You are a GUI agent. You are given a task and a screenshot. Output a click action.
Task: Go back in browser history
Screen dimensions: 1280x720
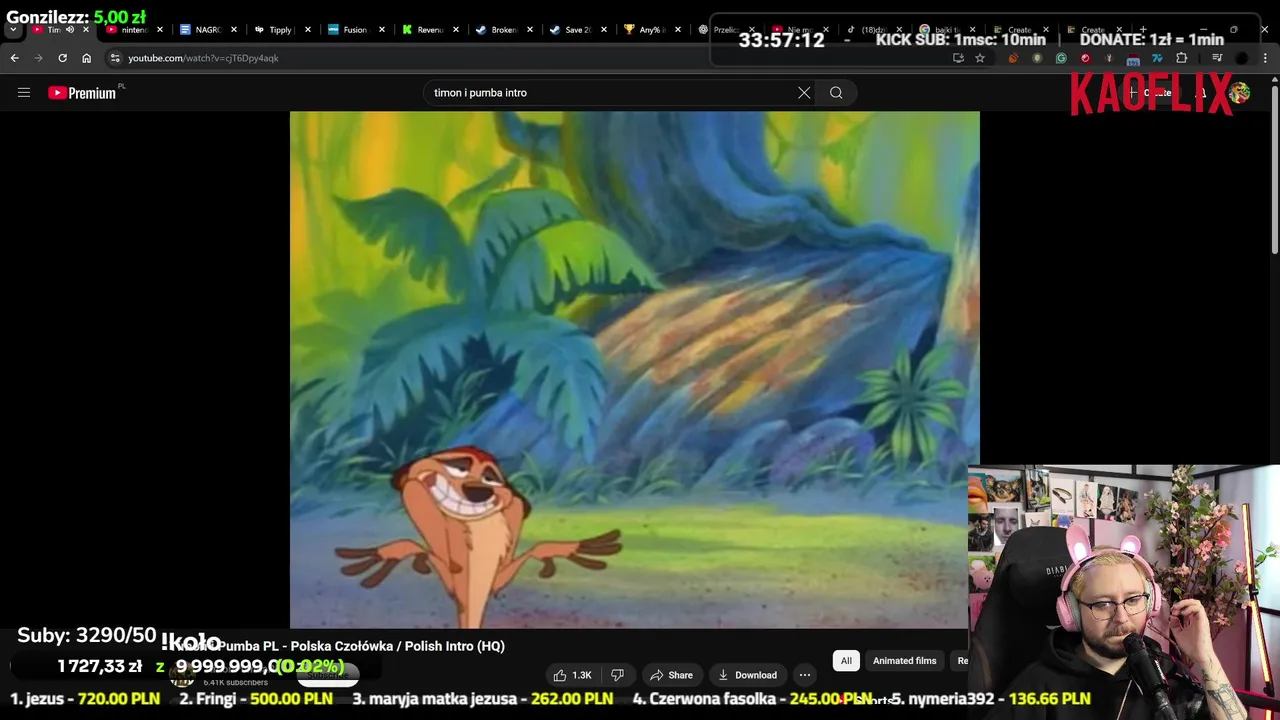[14, 58]
